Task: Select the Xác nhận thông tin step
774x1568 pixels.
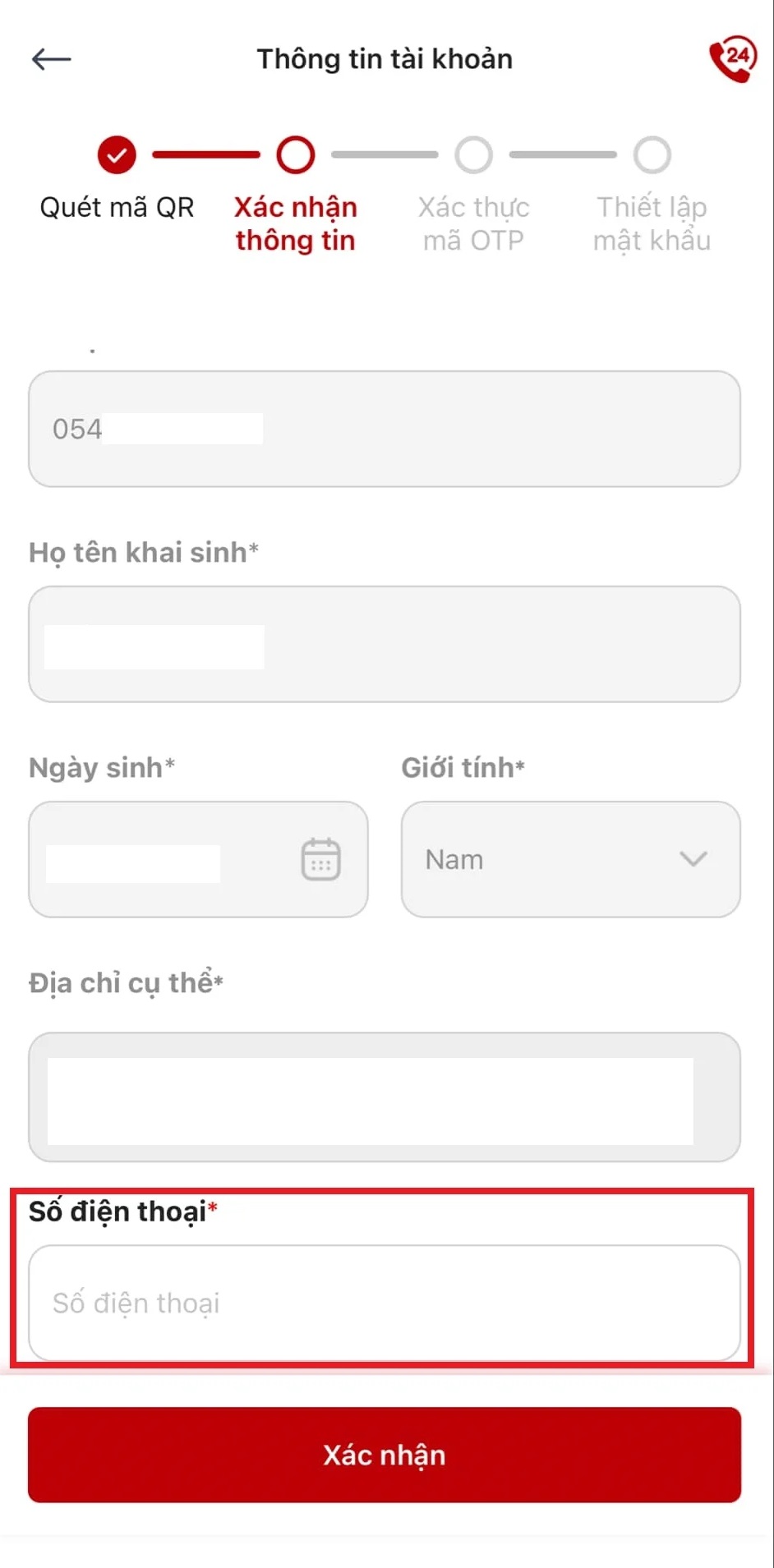Action: pyautogui.click(x=295, y=223)
